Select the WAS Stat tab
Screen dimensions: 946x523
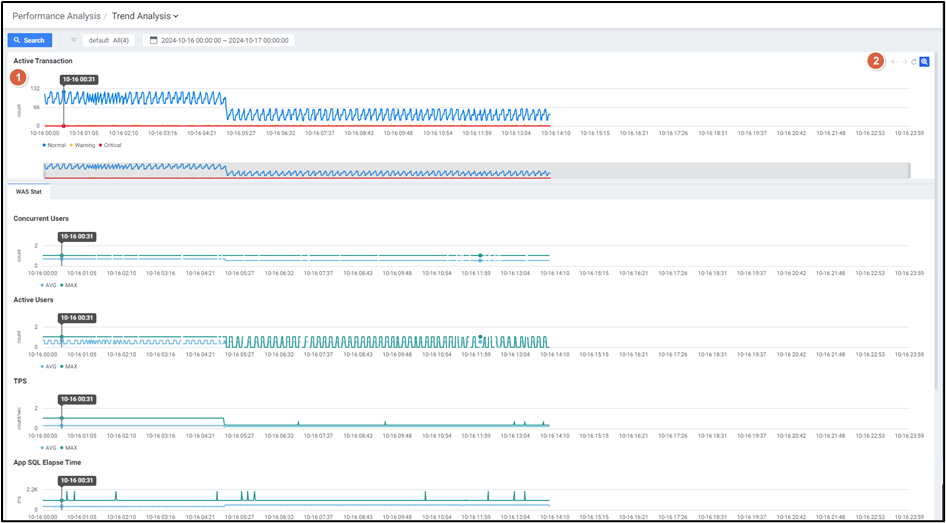coord(29,190)
